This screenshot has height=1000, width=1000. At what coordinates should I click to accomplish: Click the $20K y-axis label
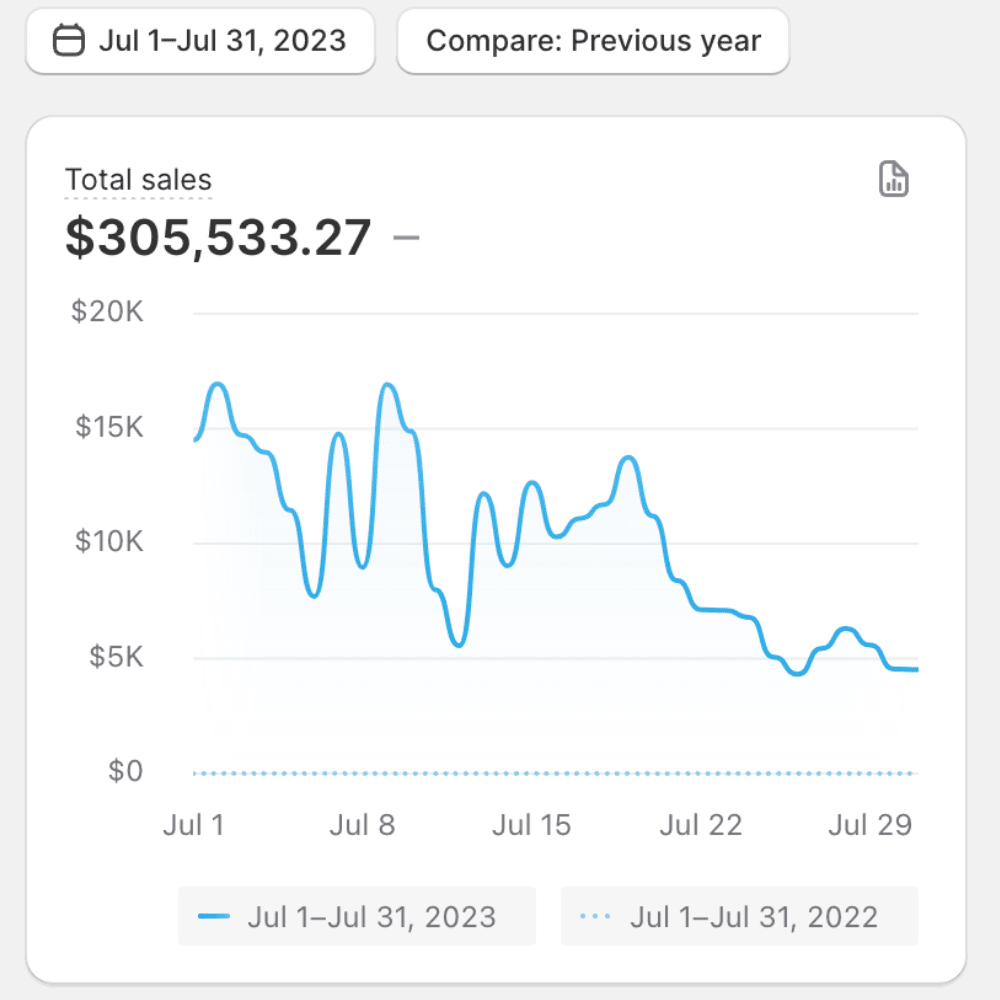pos(108,312)
